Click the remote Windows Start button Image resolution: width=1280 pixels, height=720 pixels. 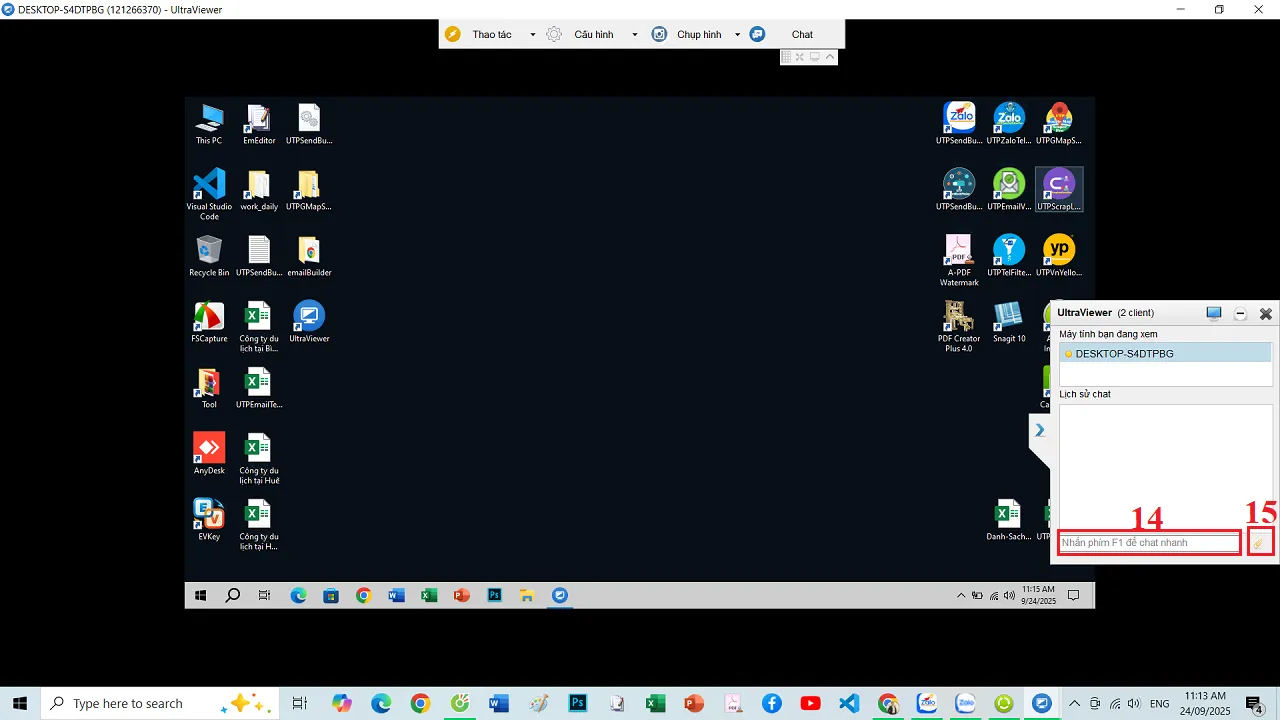click(x=200, y=595)
